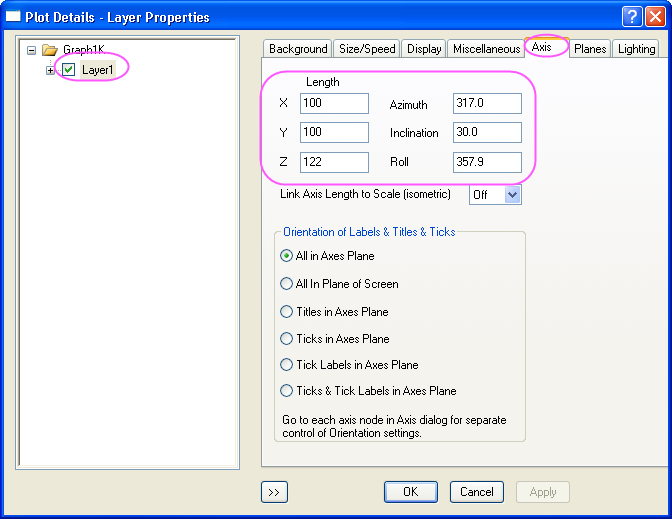Click the expand panel >> button
The height and width of the screenshot is (519, 672).
coord(274,492)
